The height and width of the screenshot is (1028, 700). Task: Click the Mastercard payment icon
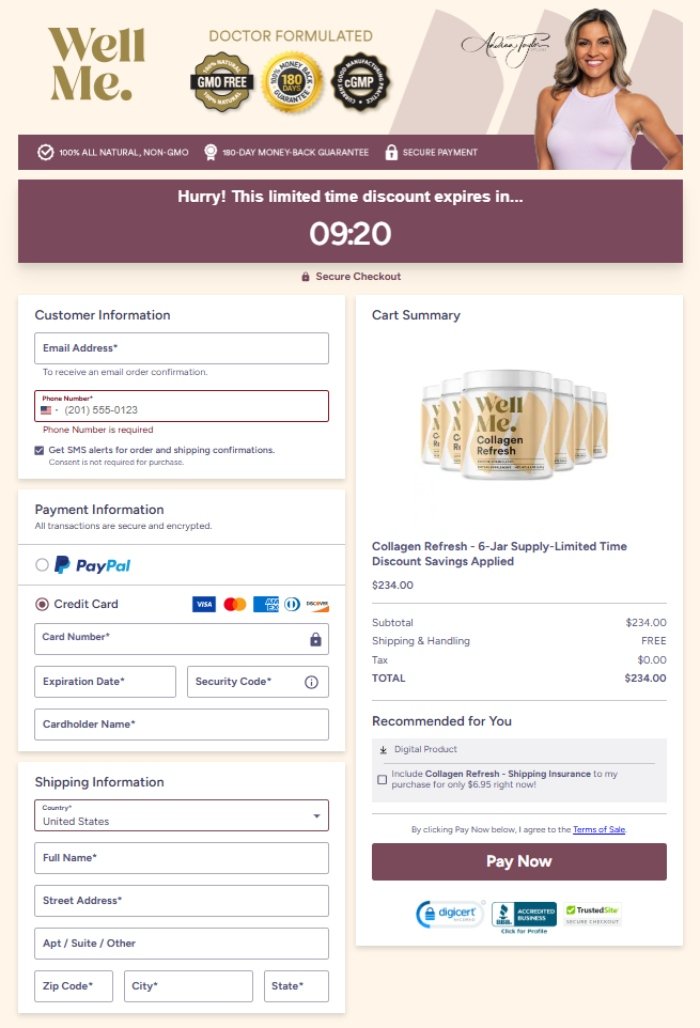coord(235,604)
